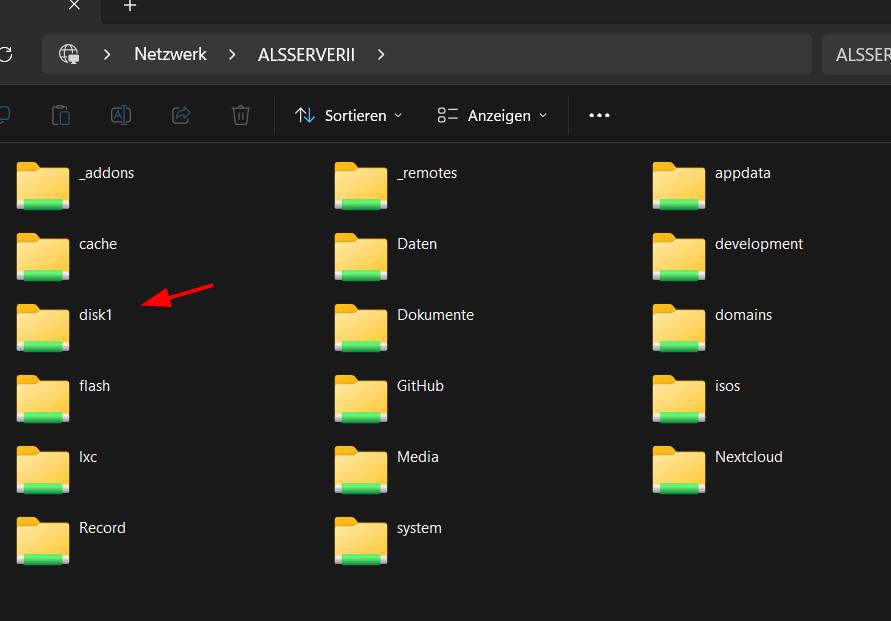The width and height of the screenshot is (891, 621).
Task: Select the flash folder icon
Action: 43,399
